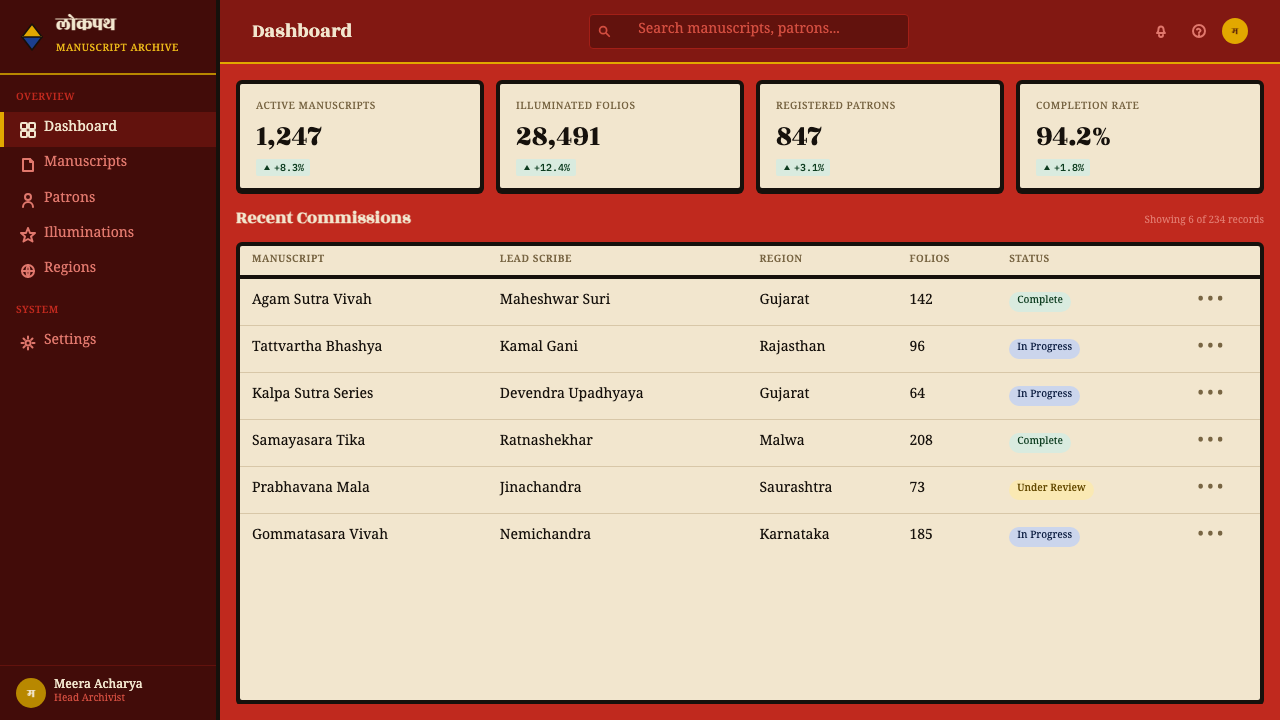1280x720 pixels.
Task: Open row actions for Prabhavana Mala
Action: coord(1210,487)
